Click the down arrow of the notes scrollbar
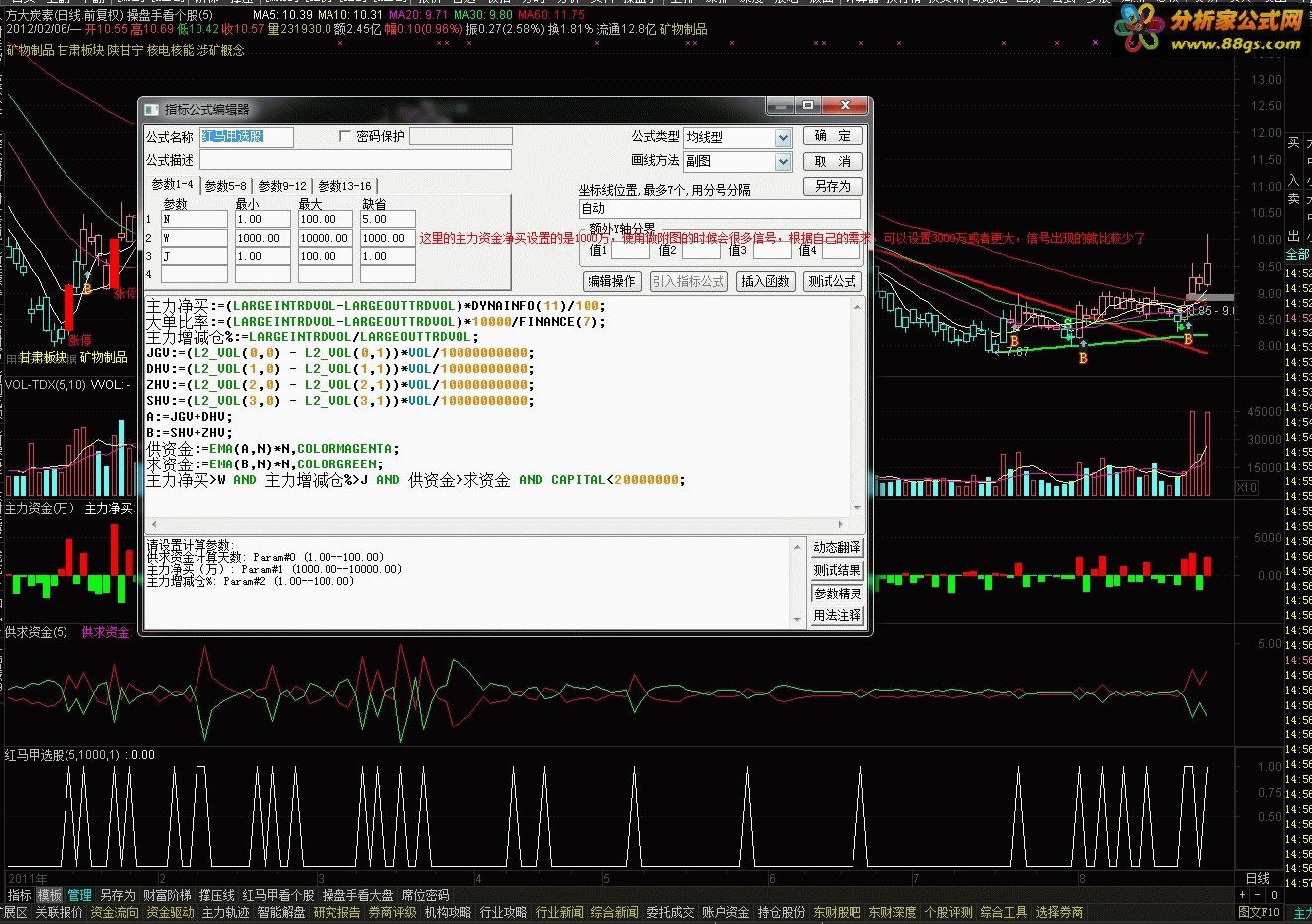The image size is (1312, 924). pos(798,619)
